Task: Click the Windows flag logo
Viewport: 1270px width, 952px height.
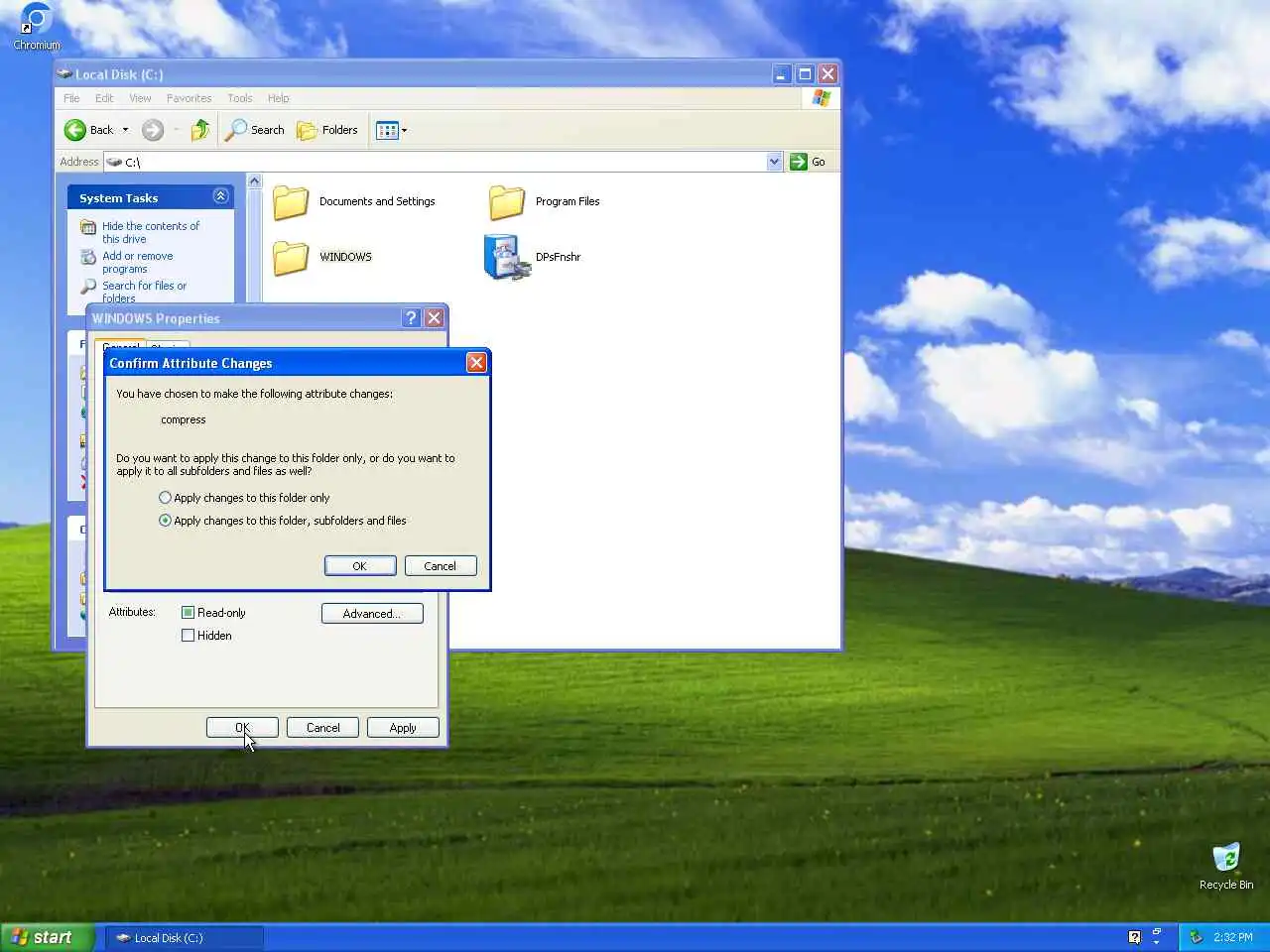Action: pos(822,98)
